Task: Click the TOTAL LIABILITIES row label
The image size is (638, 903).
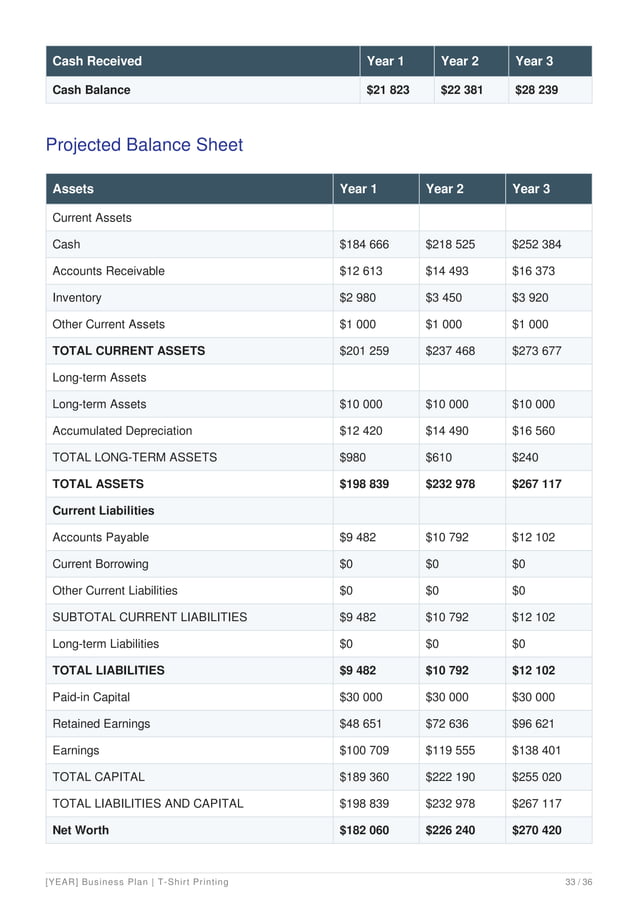Action: pos(108,670)
